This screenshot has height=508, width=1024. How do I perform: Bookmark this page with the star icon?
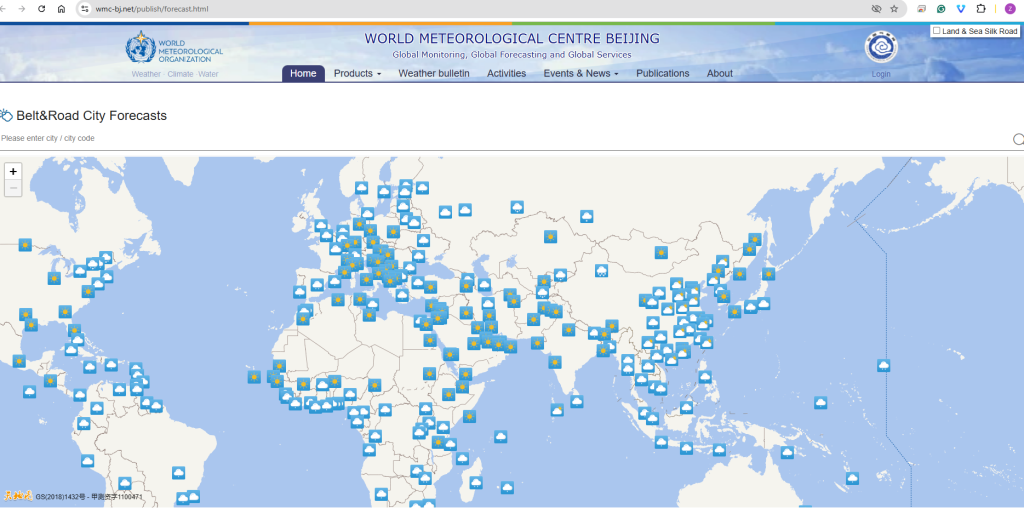(x=893, y=8)
